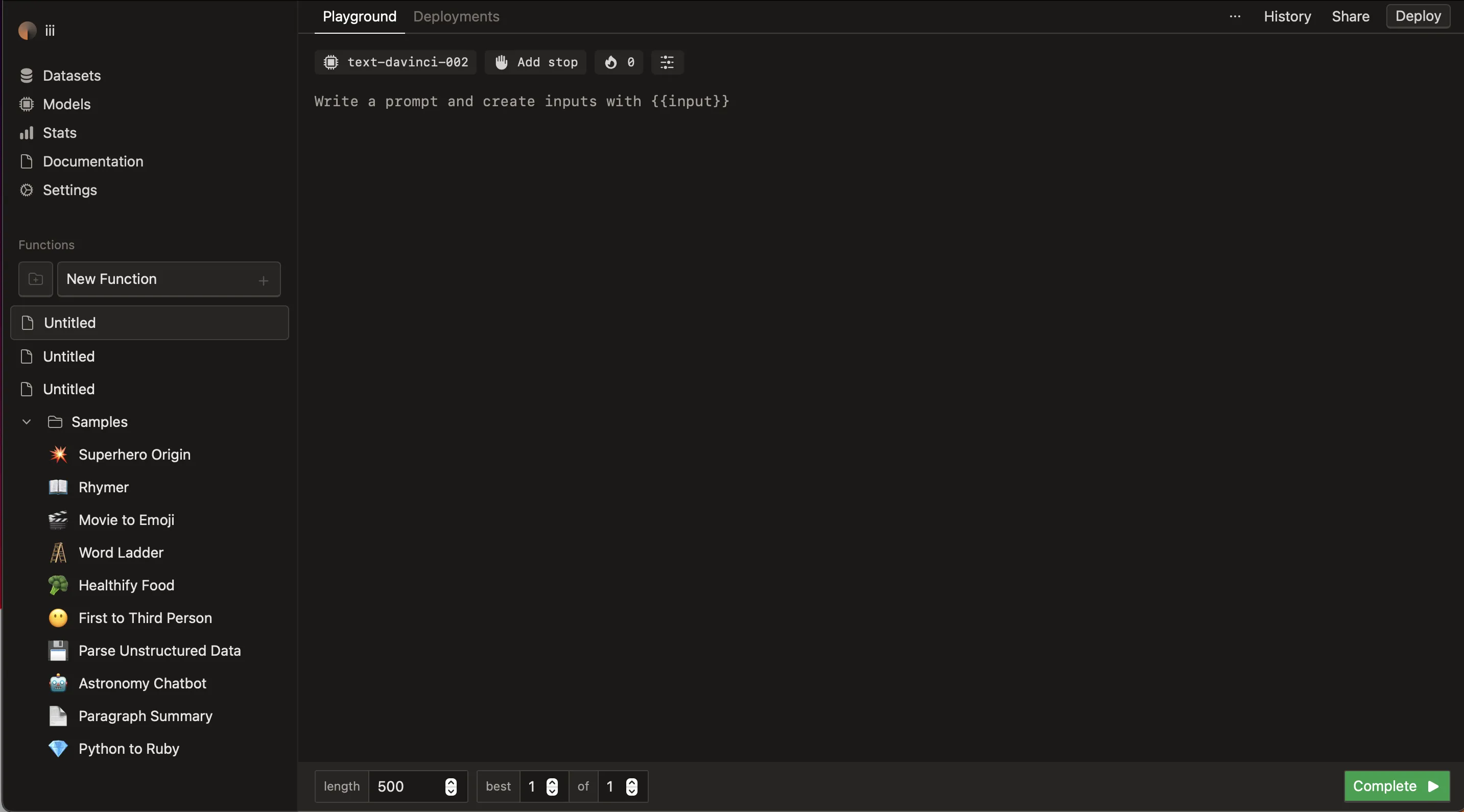Click the three-dots more options menu

pos(1235,16)
